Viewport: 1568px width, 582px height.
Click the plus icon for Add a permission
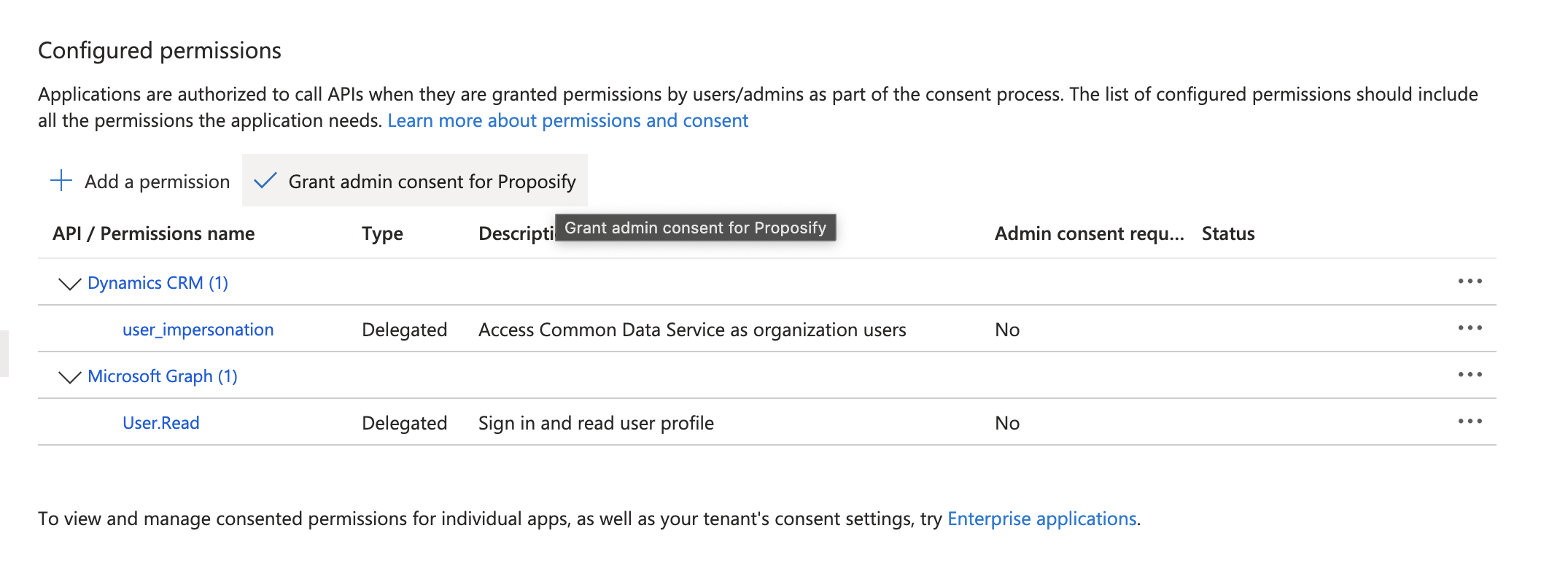(61, 180)
